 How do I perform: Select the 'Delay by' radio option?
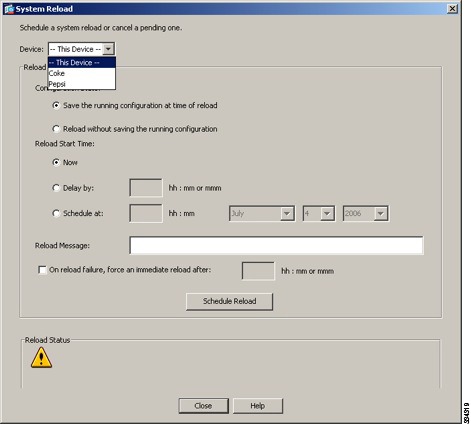[x=56, y=188]
